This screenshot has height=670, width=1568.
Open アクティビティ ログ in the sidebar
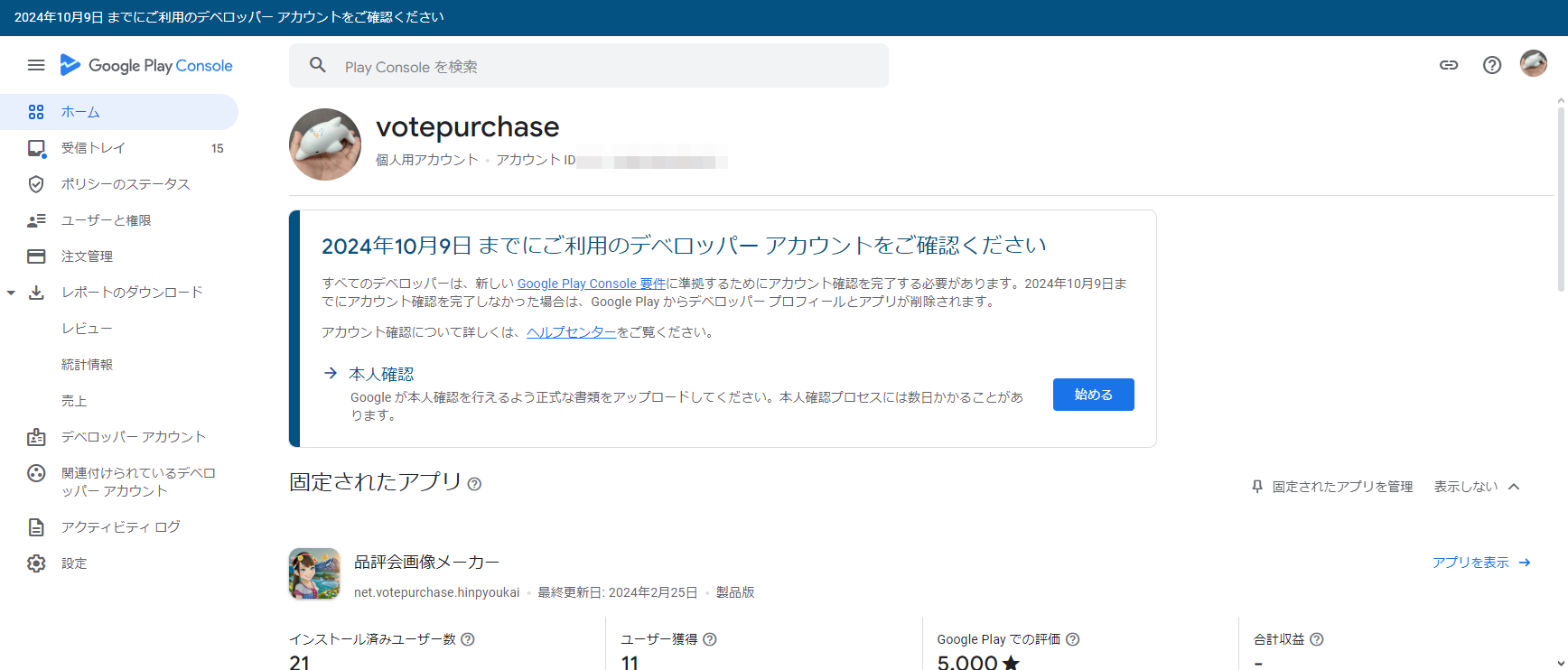tap(119, 527)
